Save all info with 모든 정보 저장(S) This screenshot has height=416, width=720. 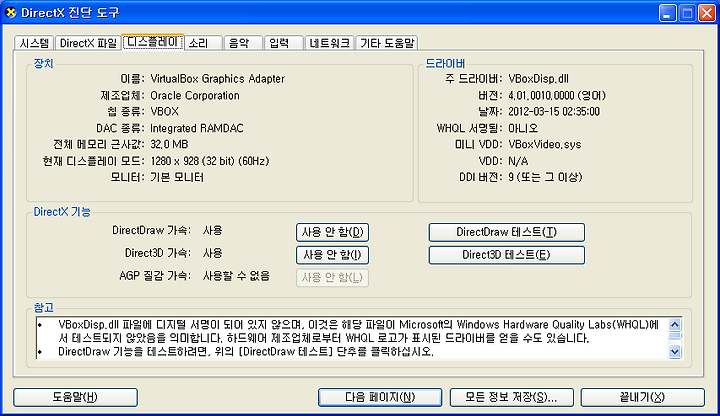[512, 397]
